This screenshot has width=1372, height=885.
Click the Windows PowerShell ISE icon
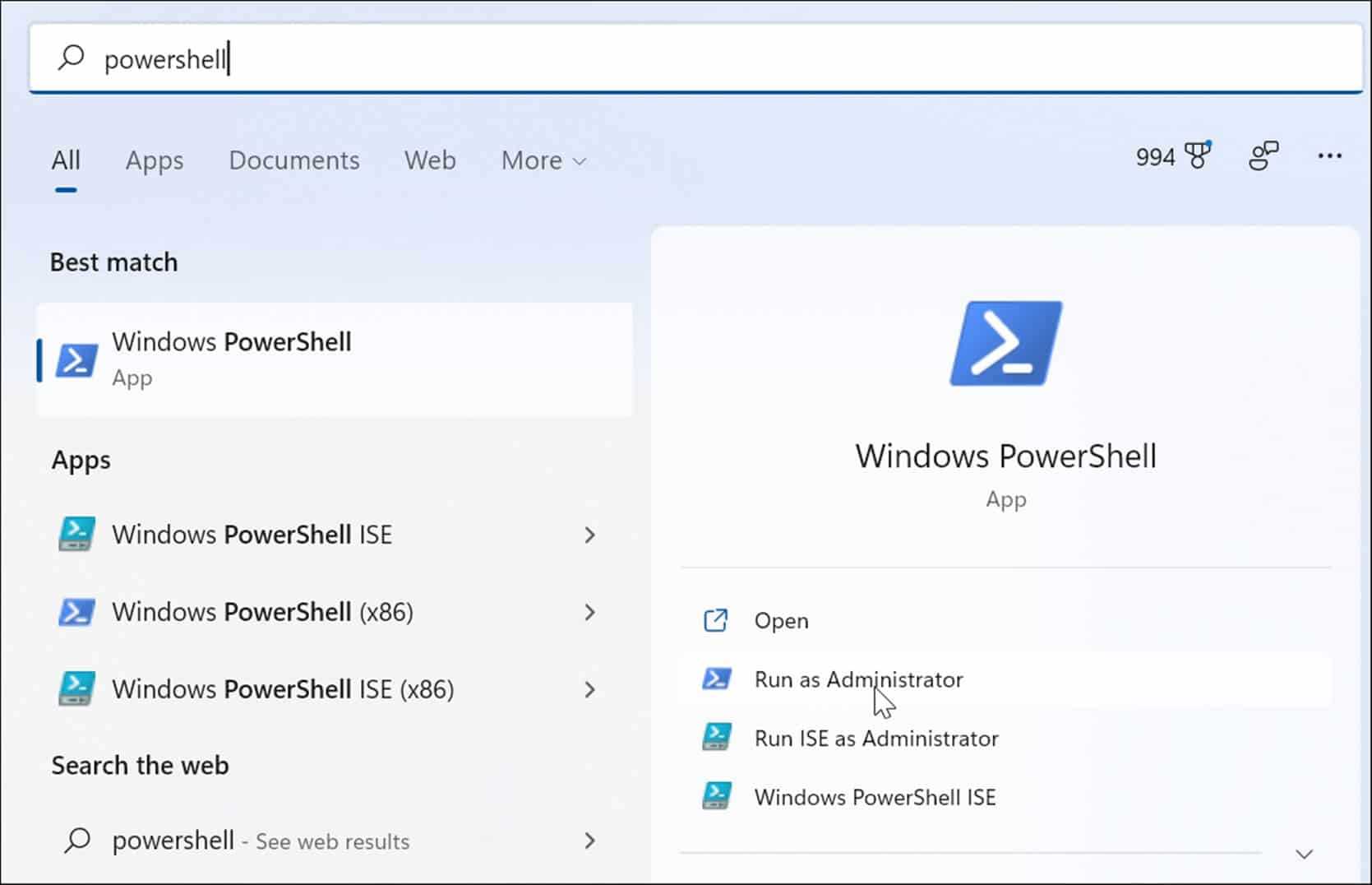(x=75, y=535)
